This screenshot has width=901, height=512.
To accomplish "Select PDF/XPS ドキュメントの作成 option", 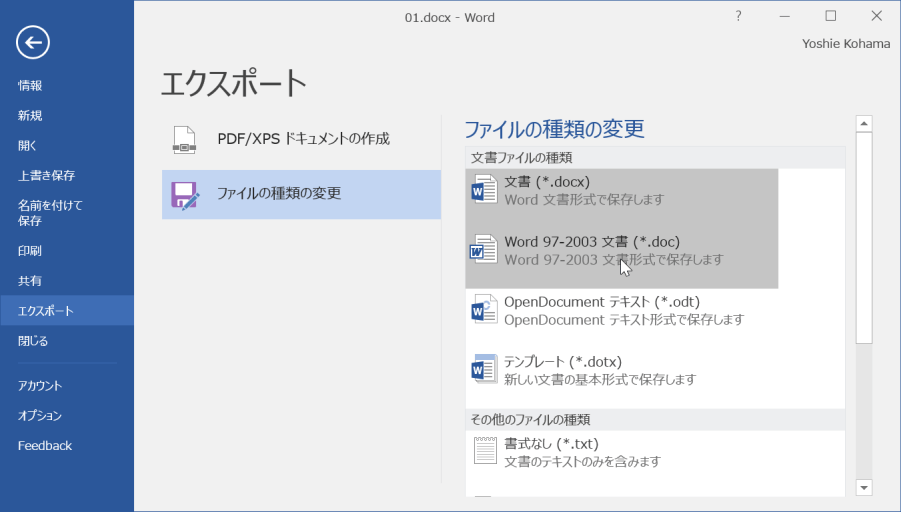I will pyautogui.click(x=301, y=140).
